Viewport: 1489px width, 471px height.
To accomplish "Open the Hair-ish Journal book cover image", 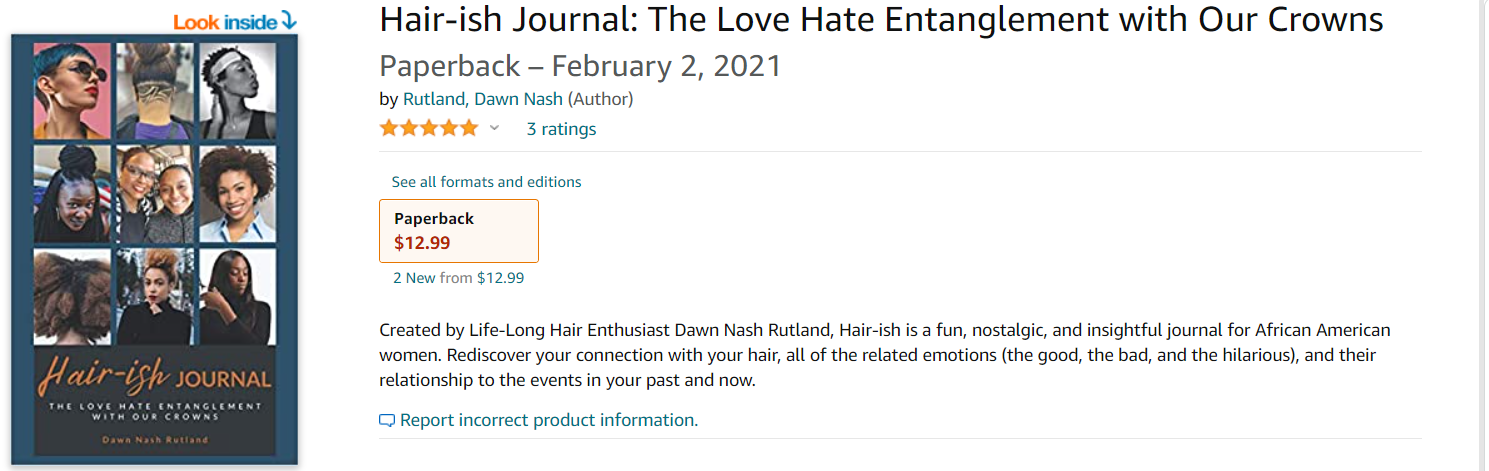I will pyautogui.click(x=155, y=249).
